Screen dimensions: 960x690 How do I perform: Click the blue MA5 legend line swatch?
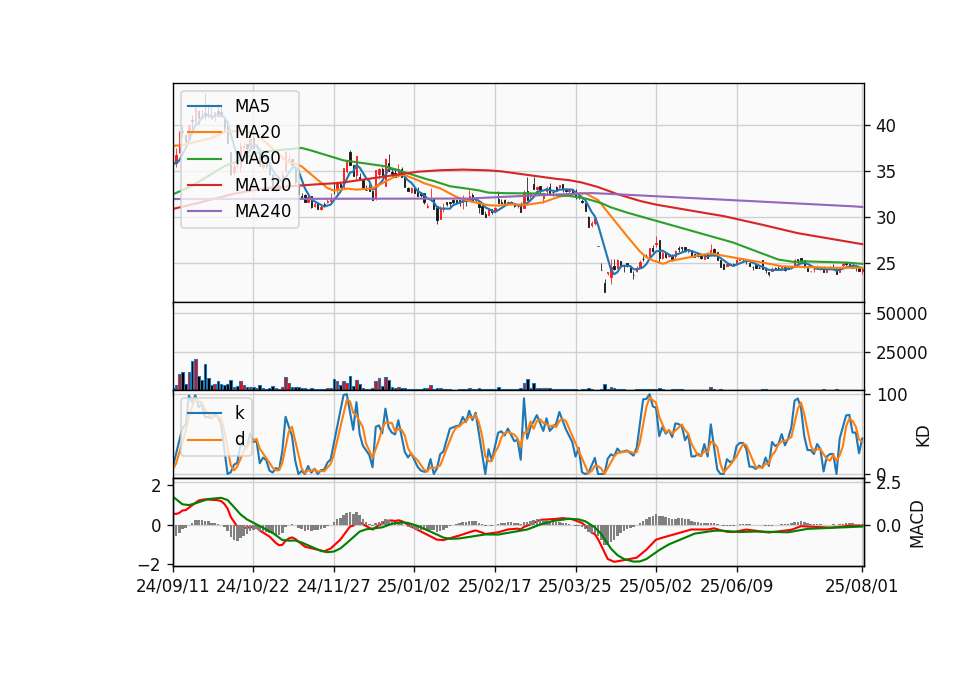pos(204,106)
